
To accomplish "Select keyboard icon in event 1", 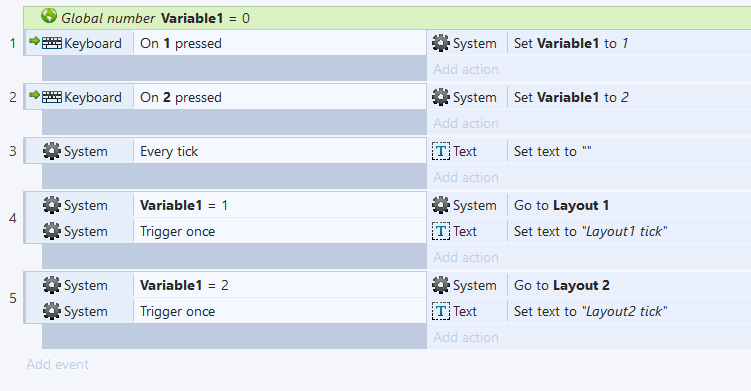I will pos(52,43).
